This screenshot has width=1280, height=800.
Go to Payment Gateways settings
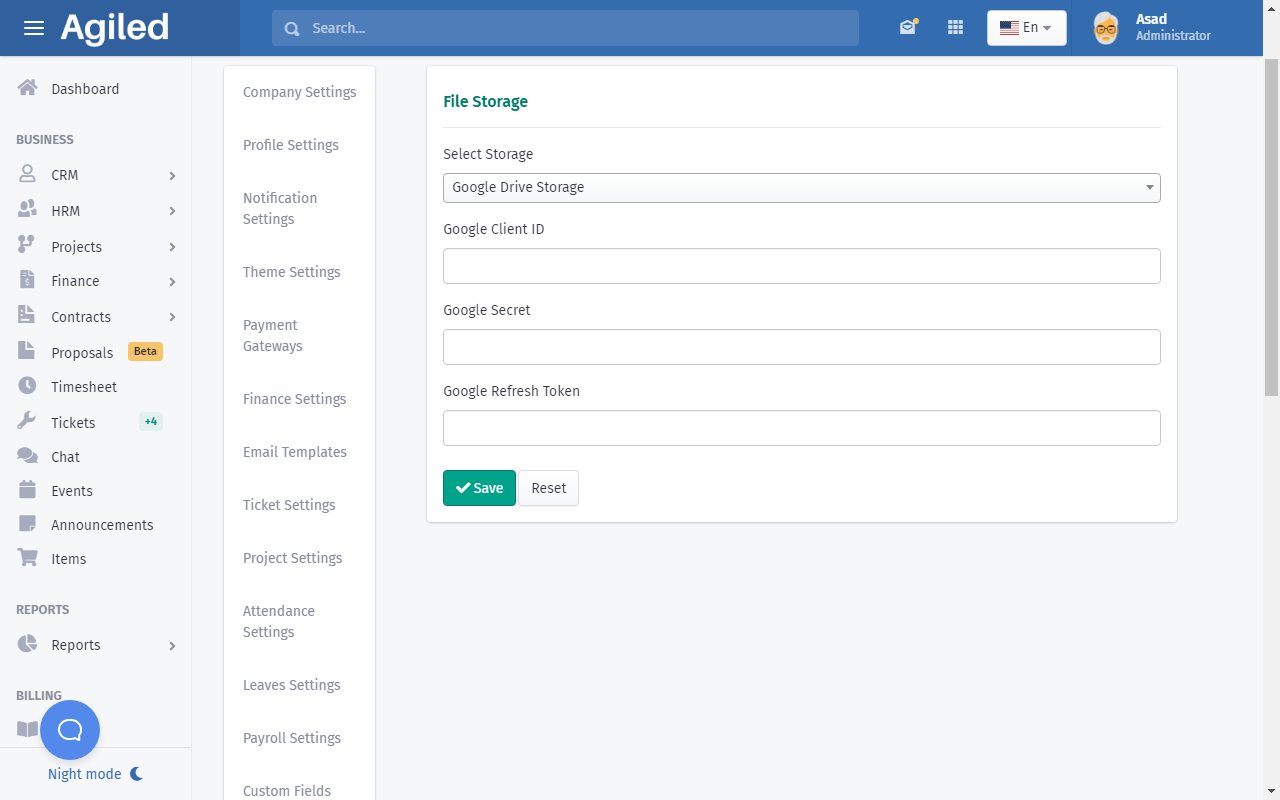(x=272, y=335)
